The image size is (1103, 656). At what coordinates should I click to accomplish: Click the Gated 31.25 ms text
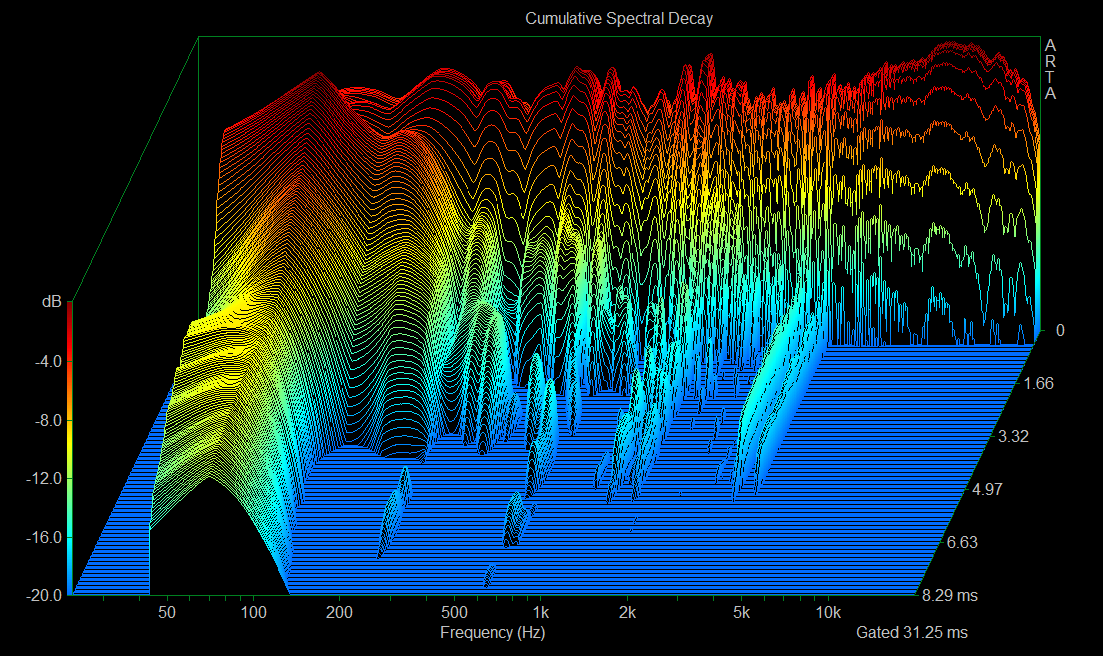[911, 633]
